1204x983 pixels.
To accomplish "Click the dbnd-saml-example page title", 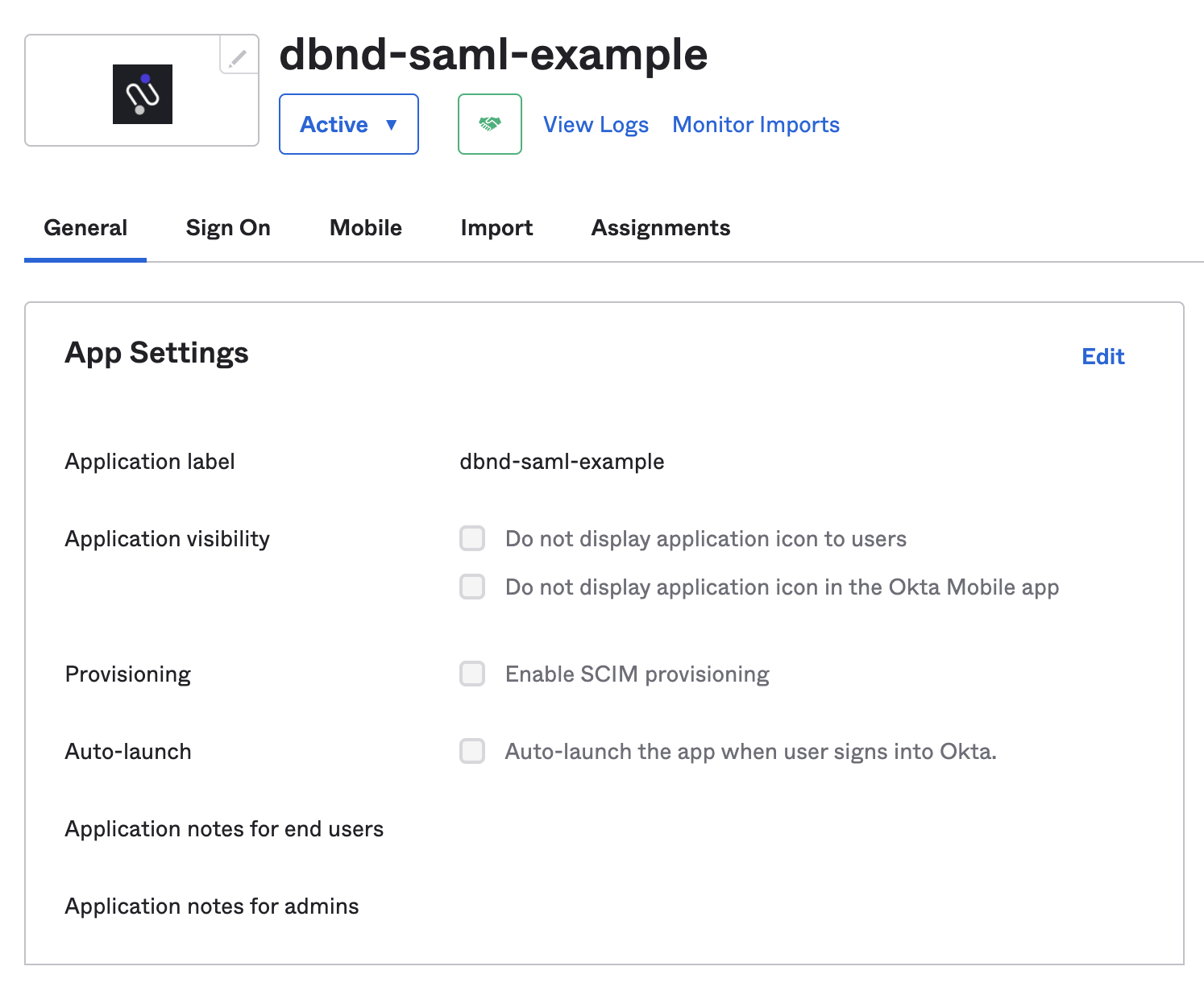I will (x=493, y=55).
